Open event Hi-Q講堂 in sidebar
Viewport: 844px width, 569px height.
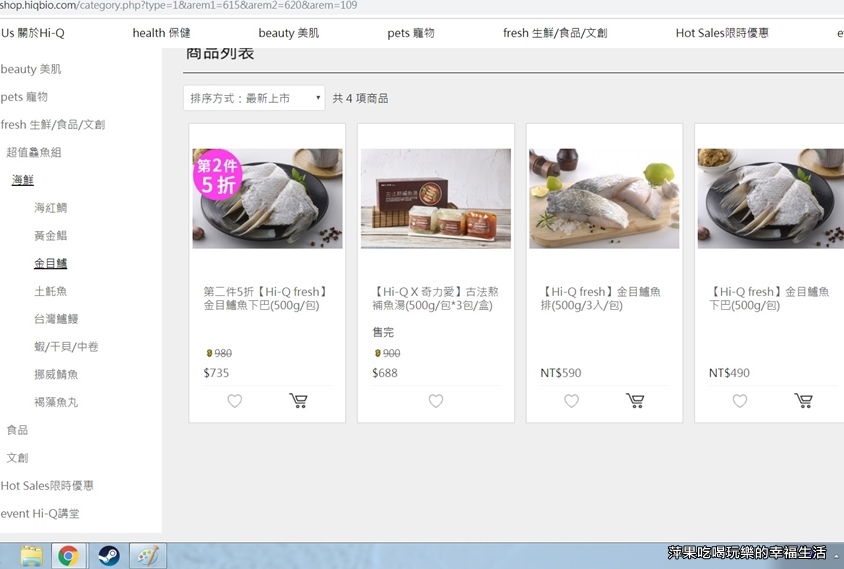click(x=40, y=514)
